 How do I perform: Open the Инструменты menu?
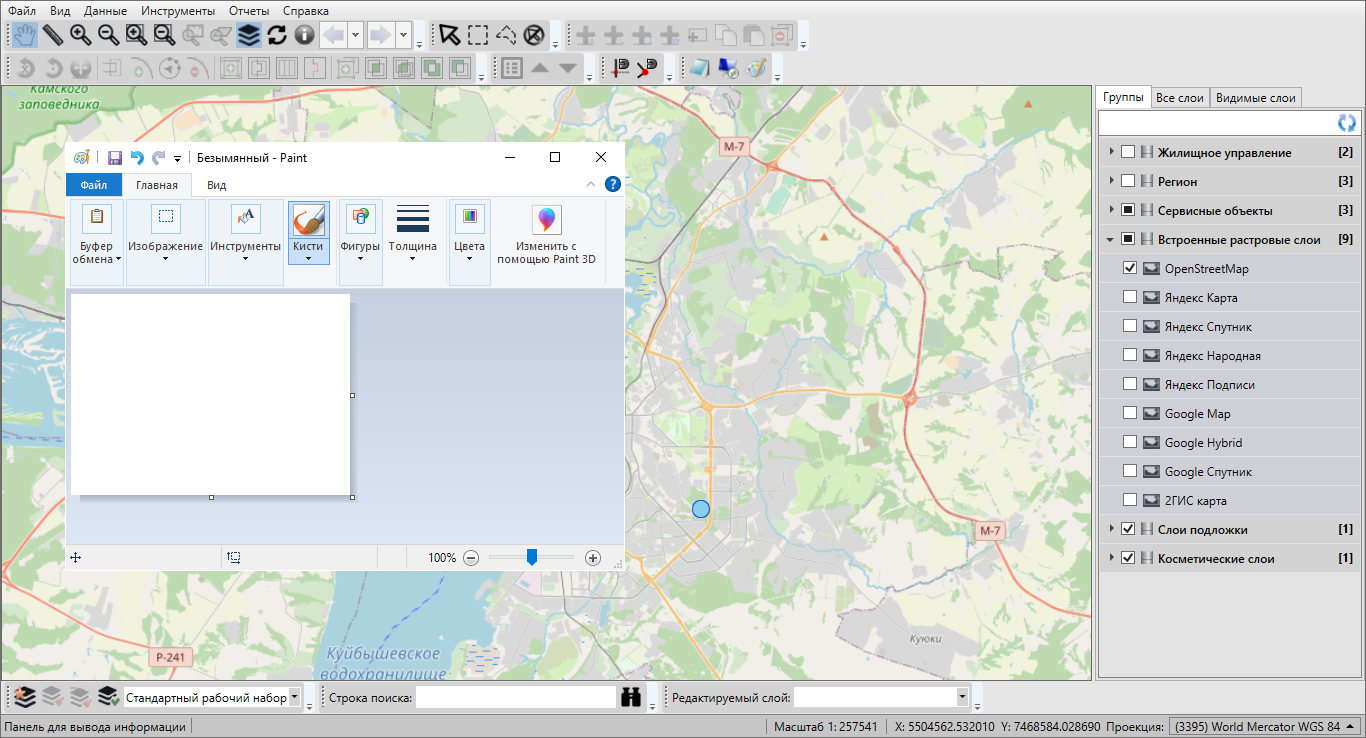pyautogui.click(x=178, y=11)
